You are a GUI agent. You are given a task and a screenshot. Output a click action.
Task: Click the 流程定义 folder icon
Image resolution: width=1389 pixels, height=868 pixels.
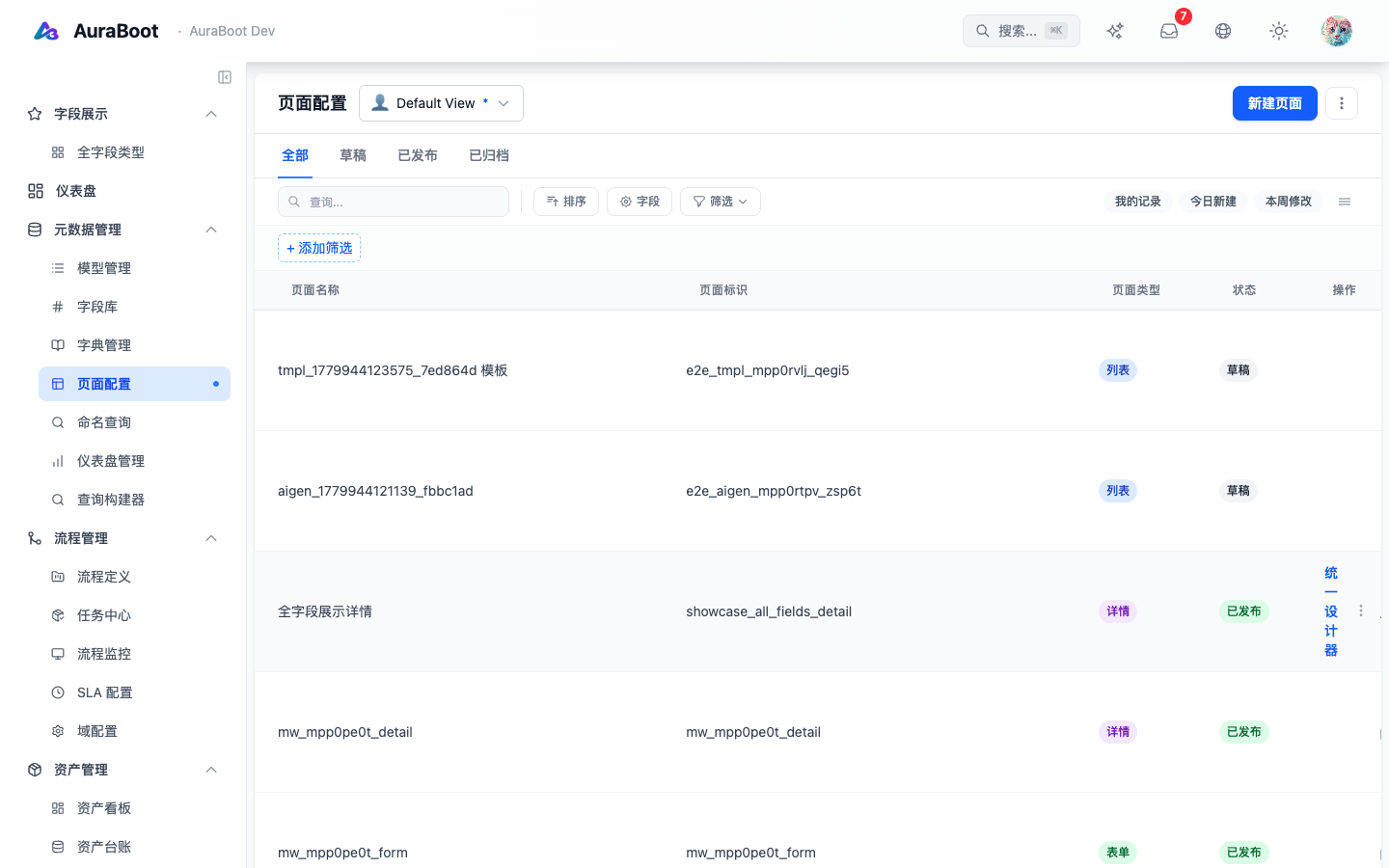coord(58,577)
